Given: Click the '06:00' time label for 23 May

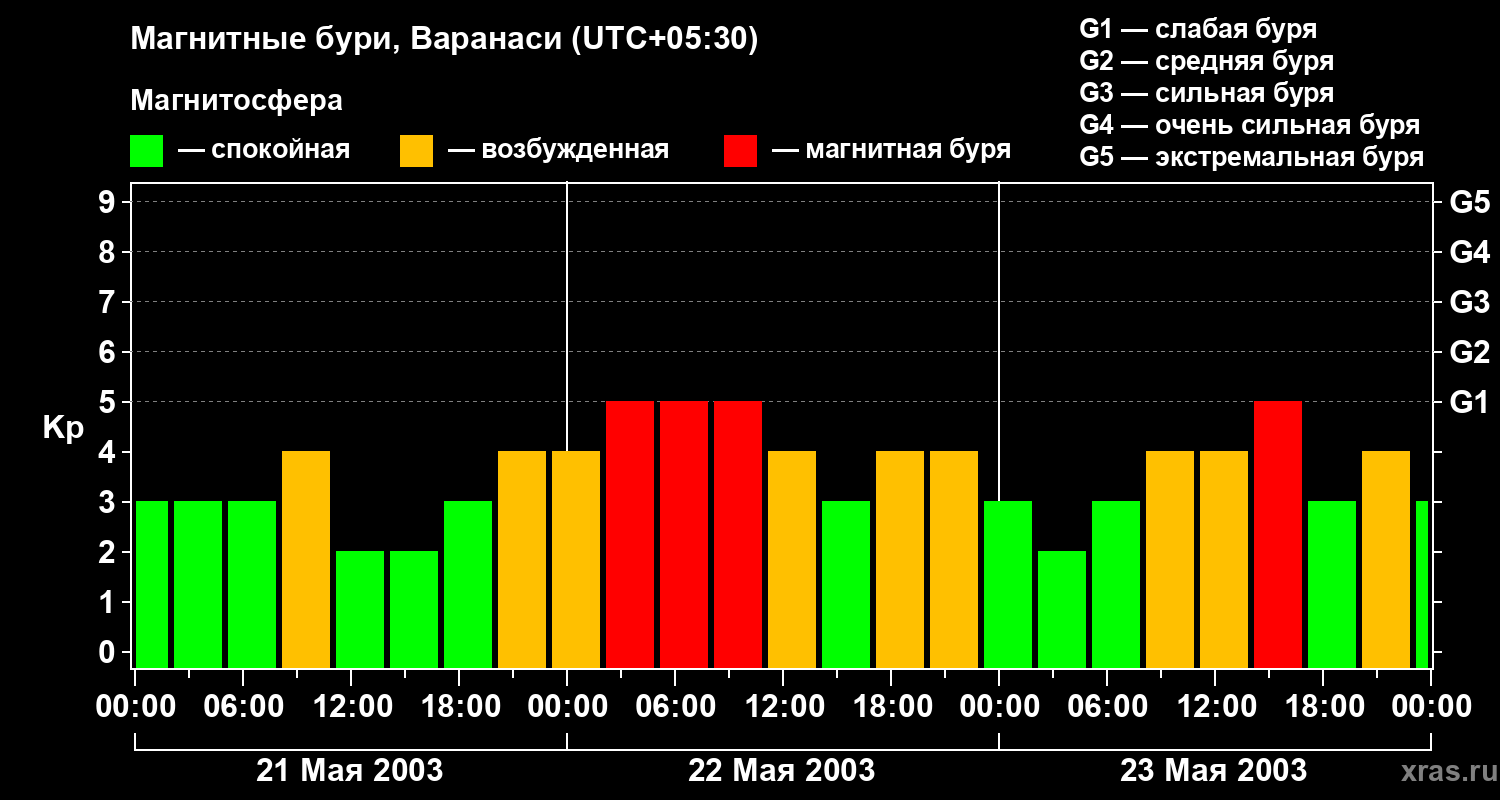Looking at the screenshot, I should [x=1107, y=707].
